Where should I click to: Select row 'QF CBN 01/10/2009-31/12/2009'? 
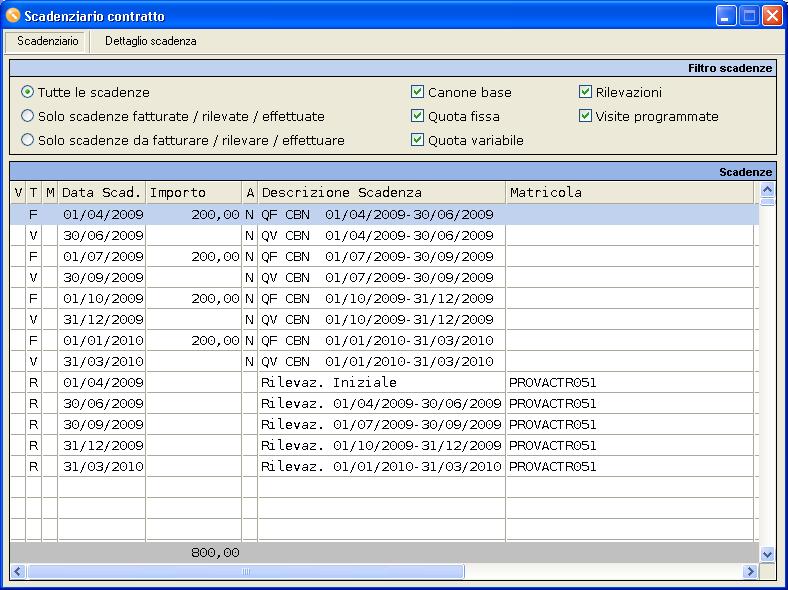(x=384, y=299)
